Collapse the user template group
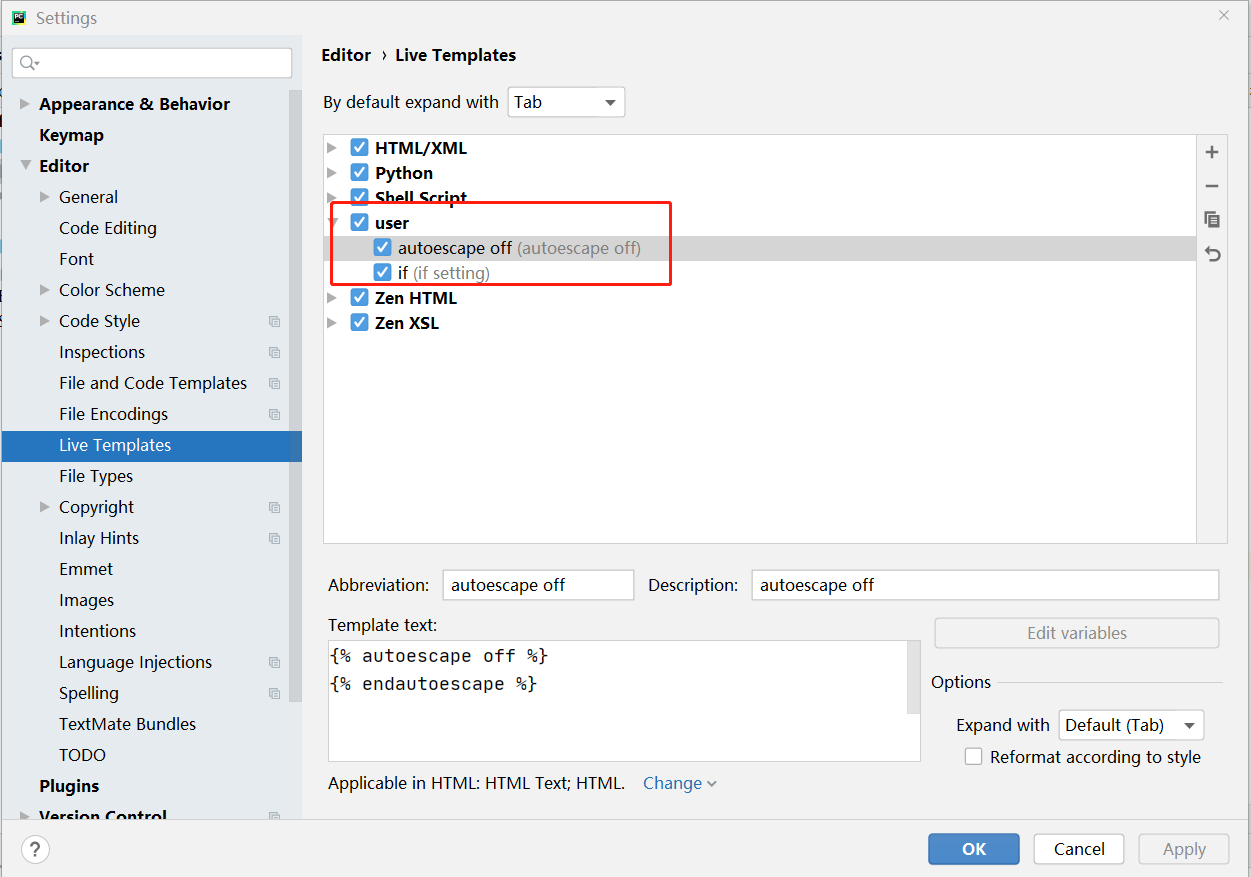 [333, 222]
